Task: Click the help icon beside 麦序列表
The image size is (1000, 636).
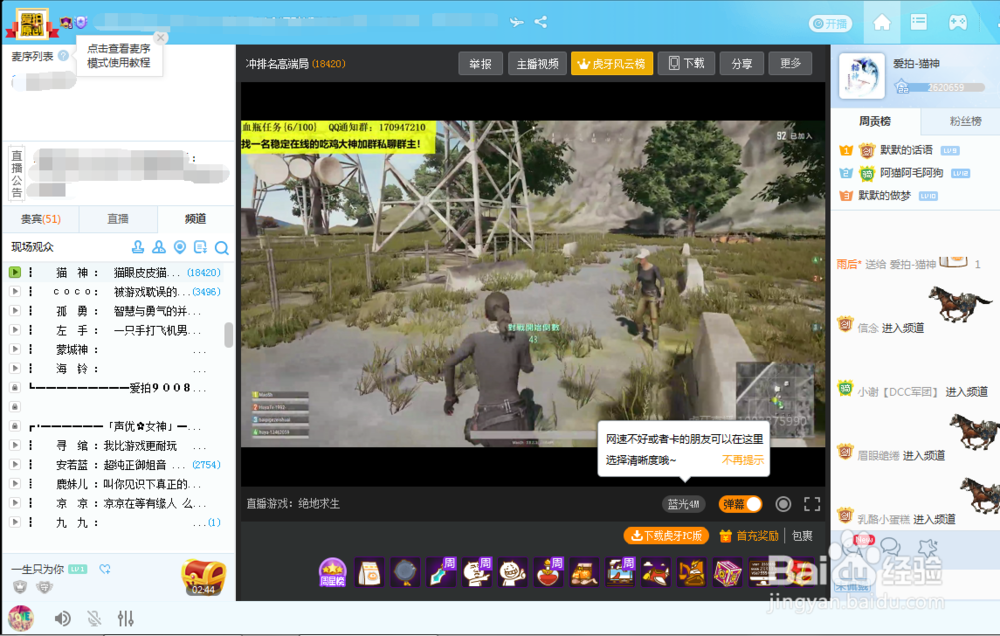Action: pos(63,55)
